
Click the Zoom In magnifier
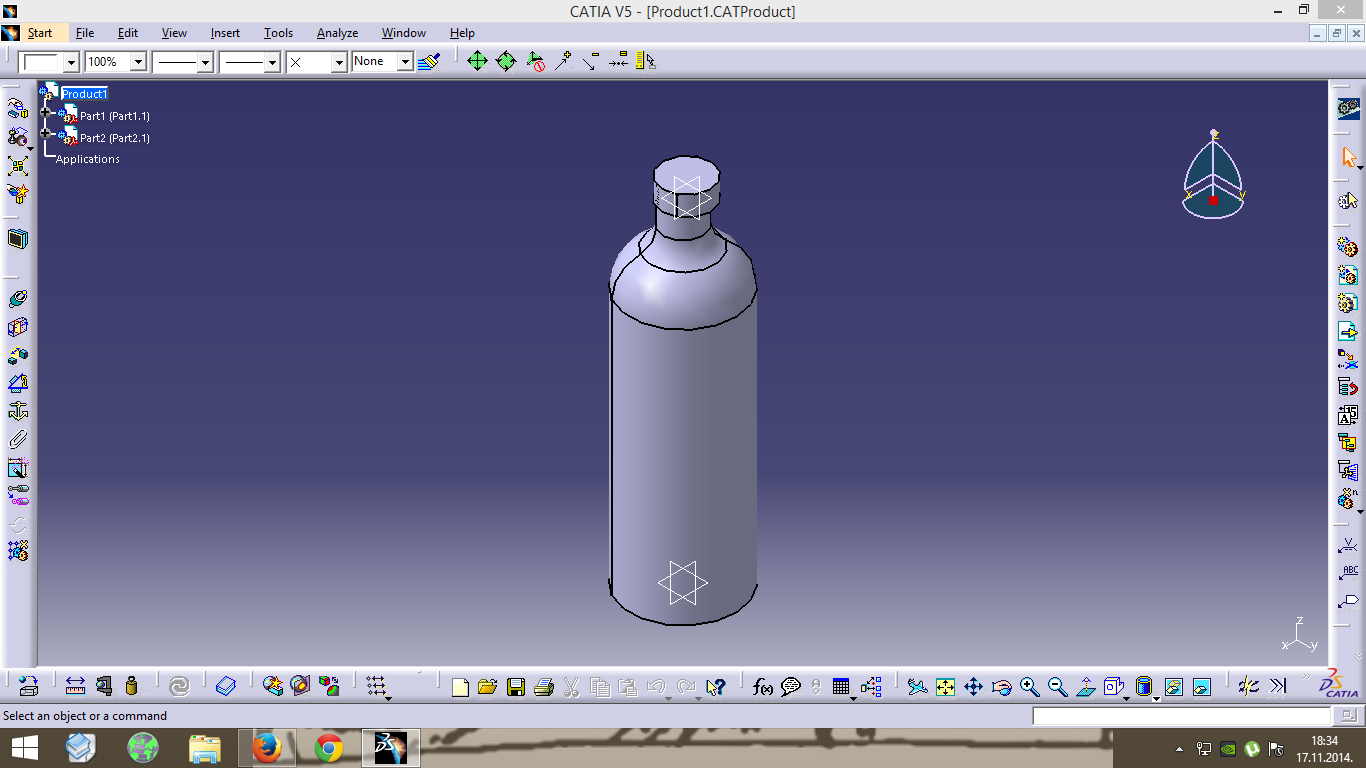tap(1029, 687)
